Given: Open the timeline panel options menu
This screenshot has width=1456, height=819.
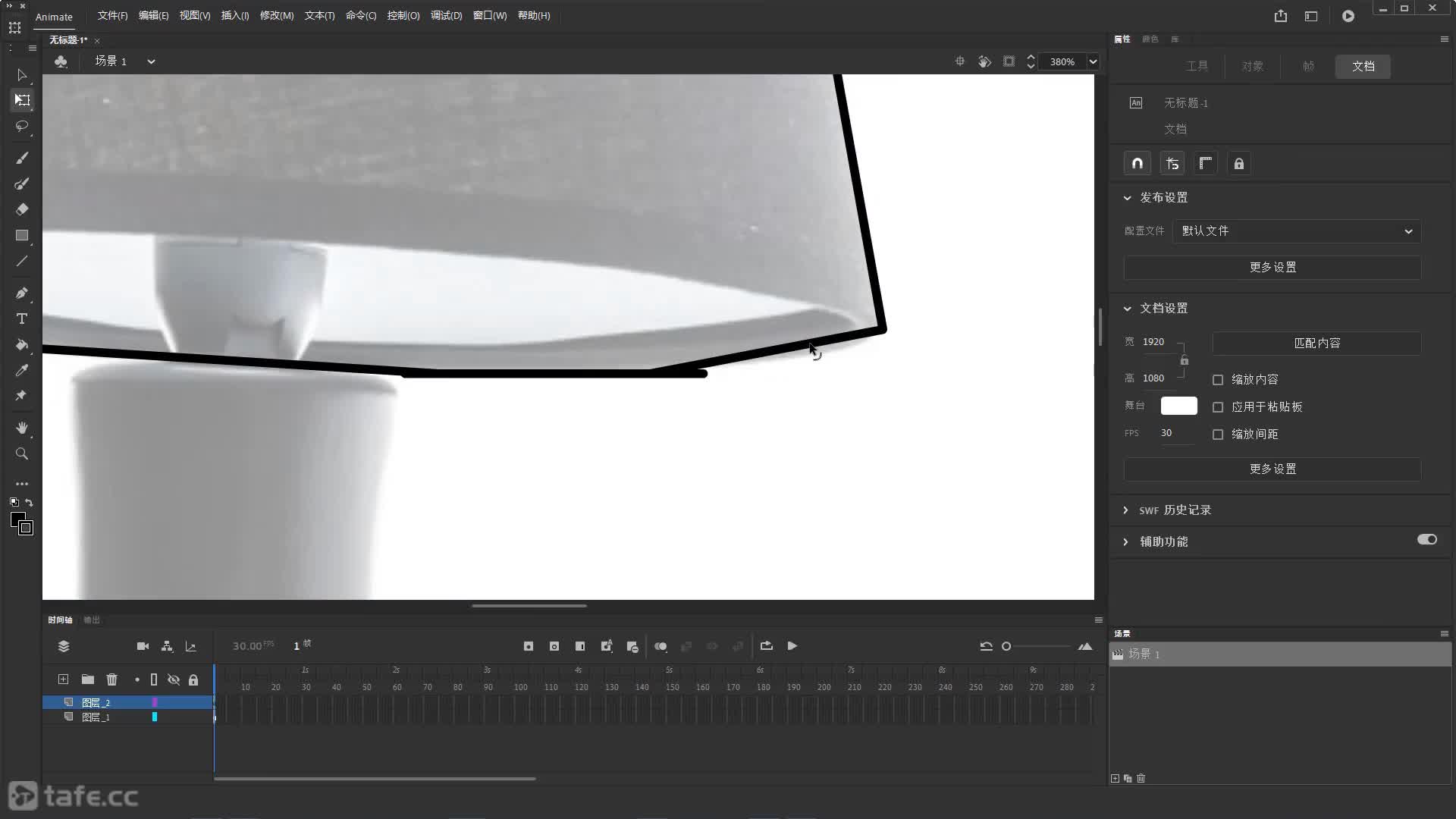Looking at the screenshot, I should [1098, 620].
